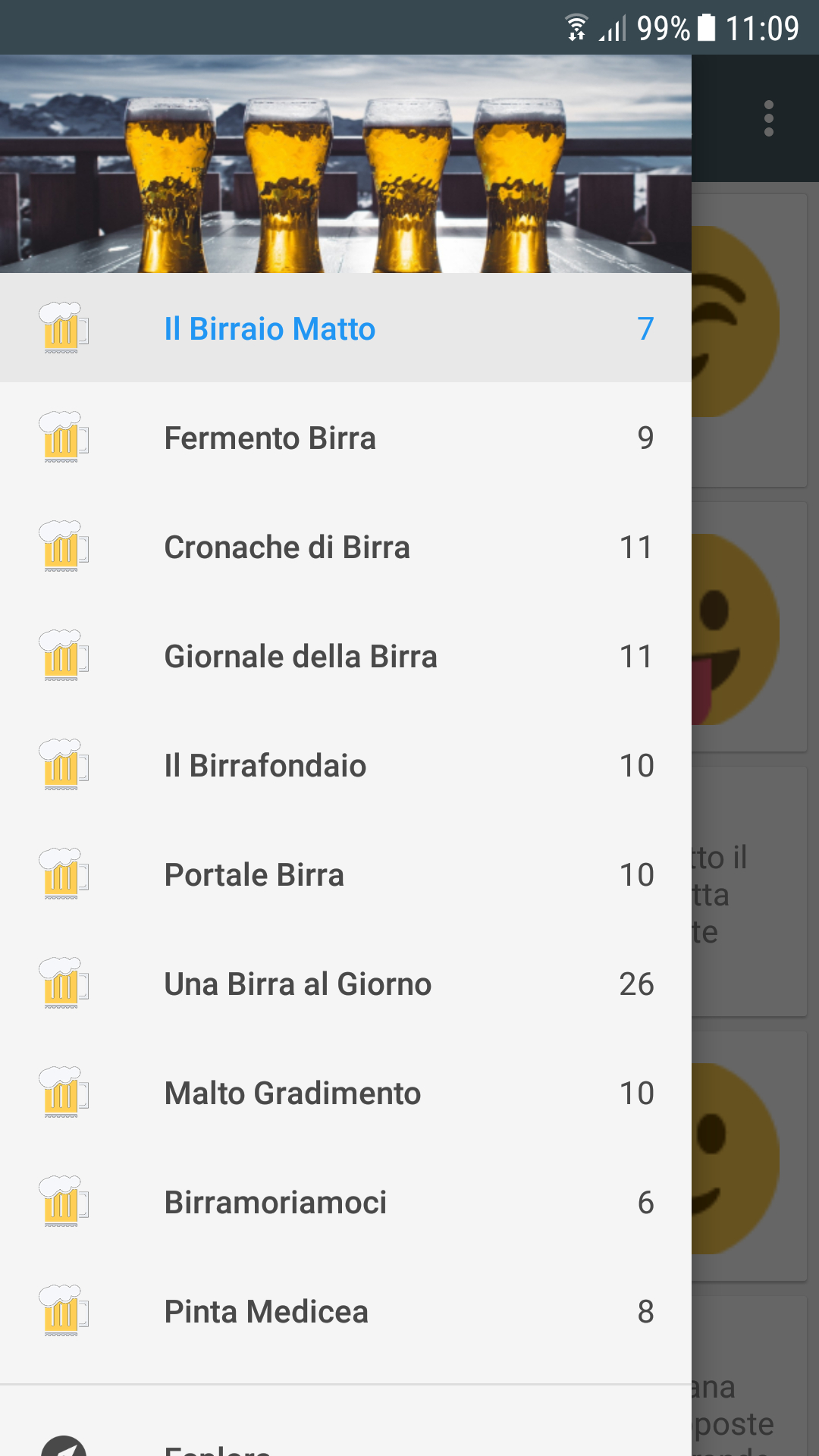This screenshot has width=819, height=1456.
Task: Tap the beer mug icon next to Pinta Medicea
Action: (x=64, y=1311)
